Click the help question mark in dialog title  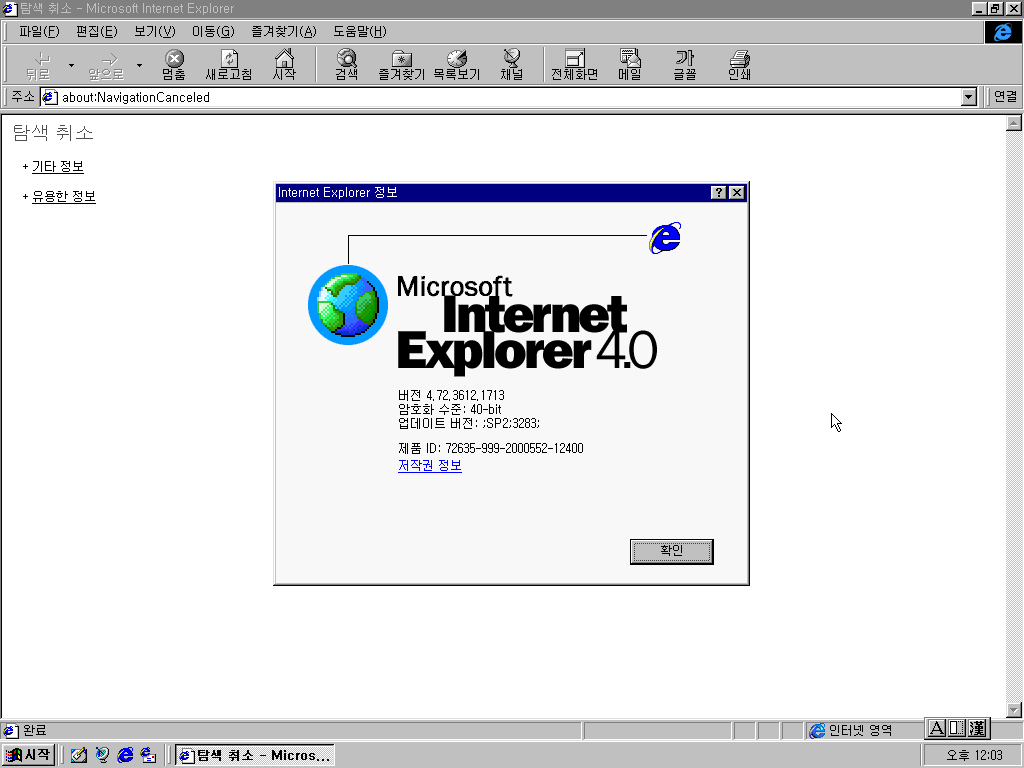click(x=718, y=192)
